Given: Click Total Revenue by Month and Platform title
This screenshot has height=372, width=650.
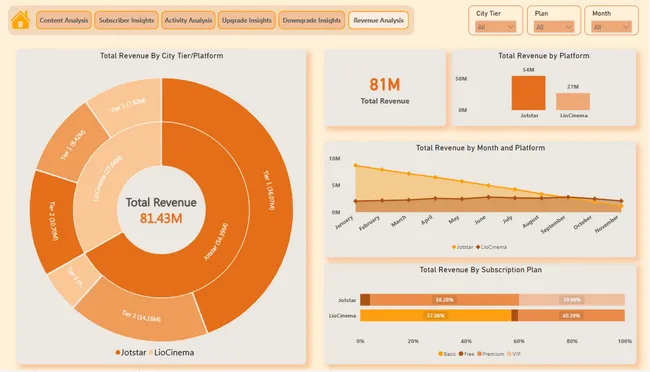Looking at the screenshot, I should click(x=480, y=148).
